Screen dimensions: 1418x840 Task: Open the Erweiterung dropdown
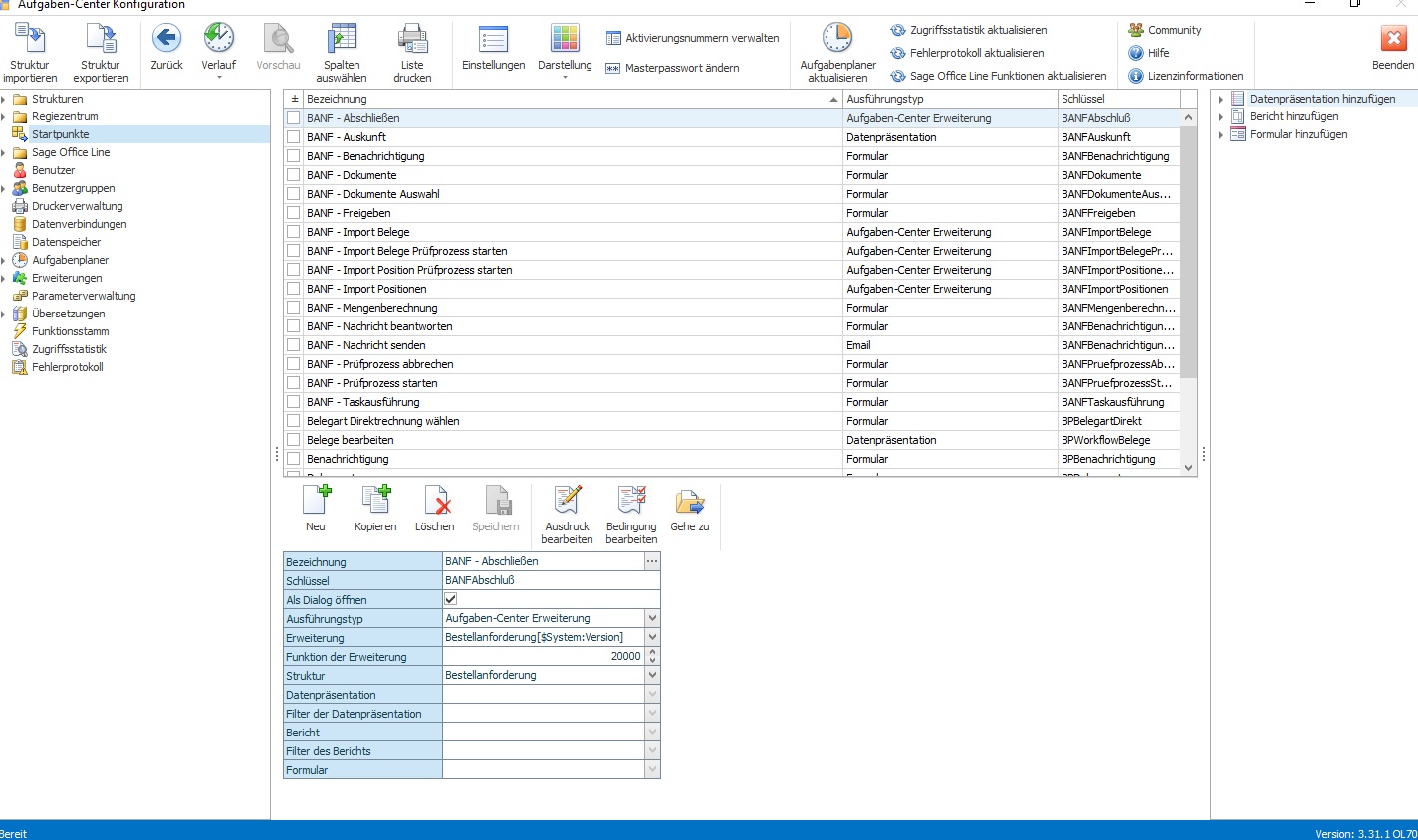coord(652,637)
